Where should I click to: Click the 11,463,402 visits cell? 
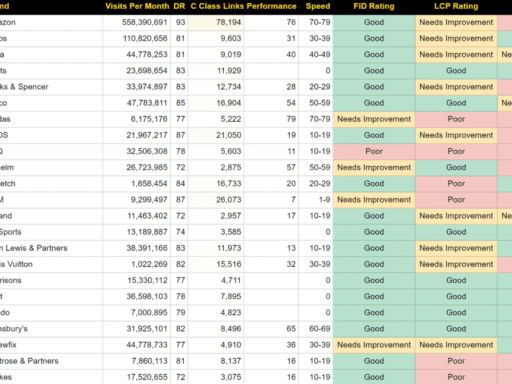point(137,216)
